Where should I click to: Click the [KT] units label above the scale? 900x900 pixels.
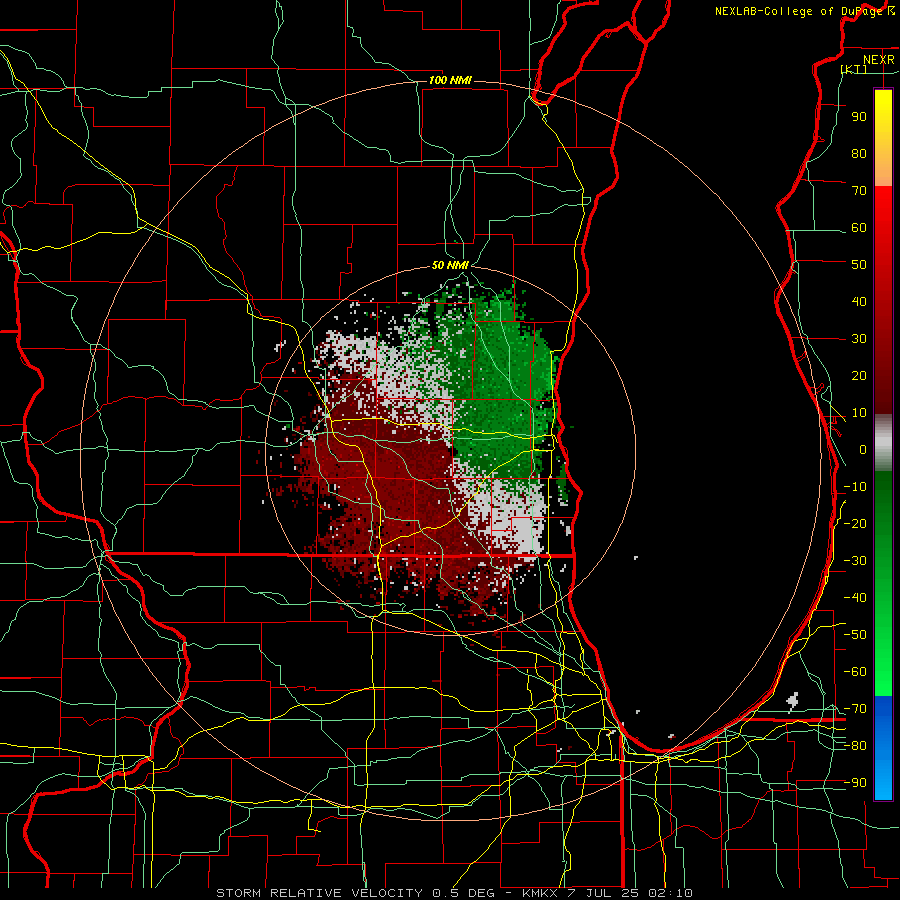click(854, 69)
